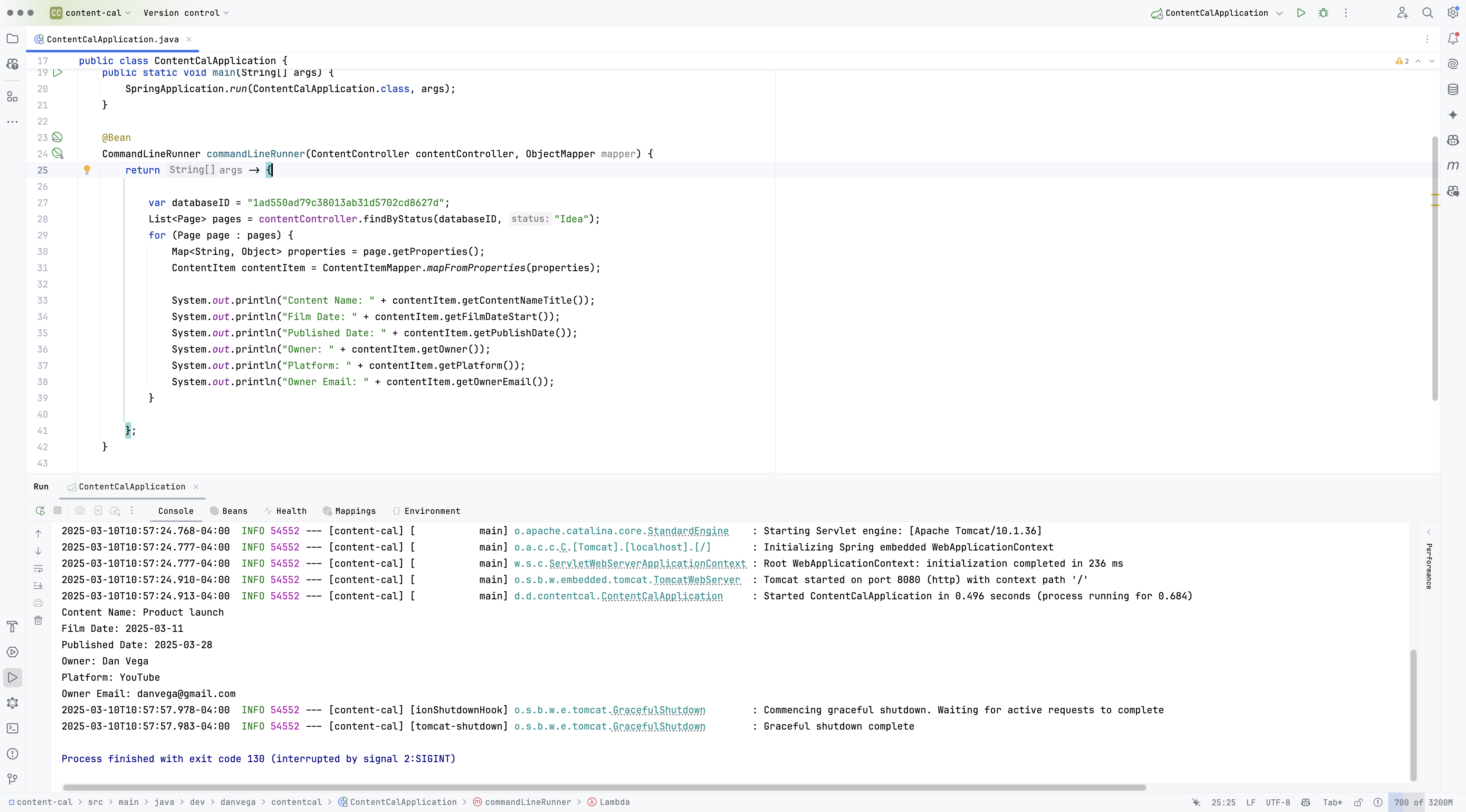
Task: Open more options in Run toolbar
Action: 132,511
